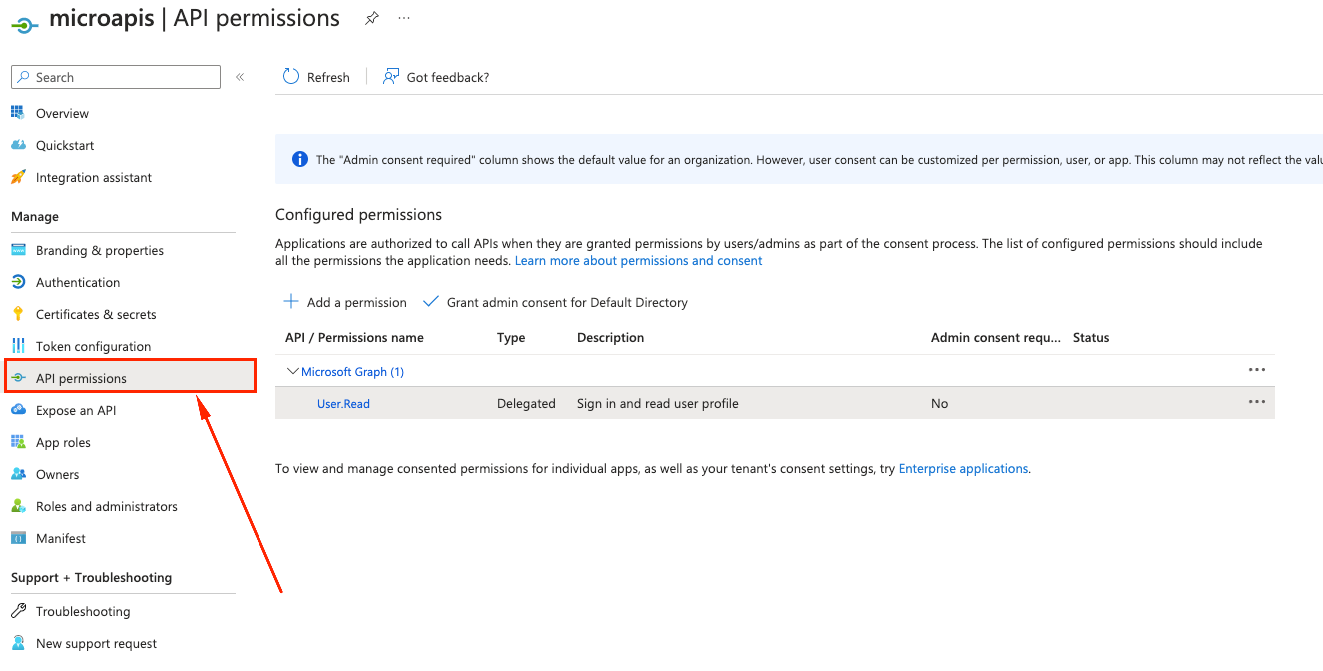The height and width of the screenshot is (671, 1323).
Task: Collapse the sidebar with the double-chevron icon
Action: tap(240, 77)
